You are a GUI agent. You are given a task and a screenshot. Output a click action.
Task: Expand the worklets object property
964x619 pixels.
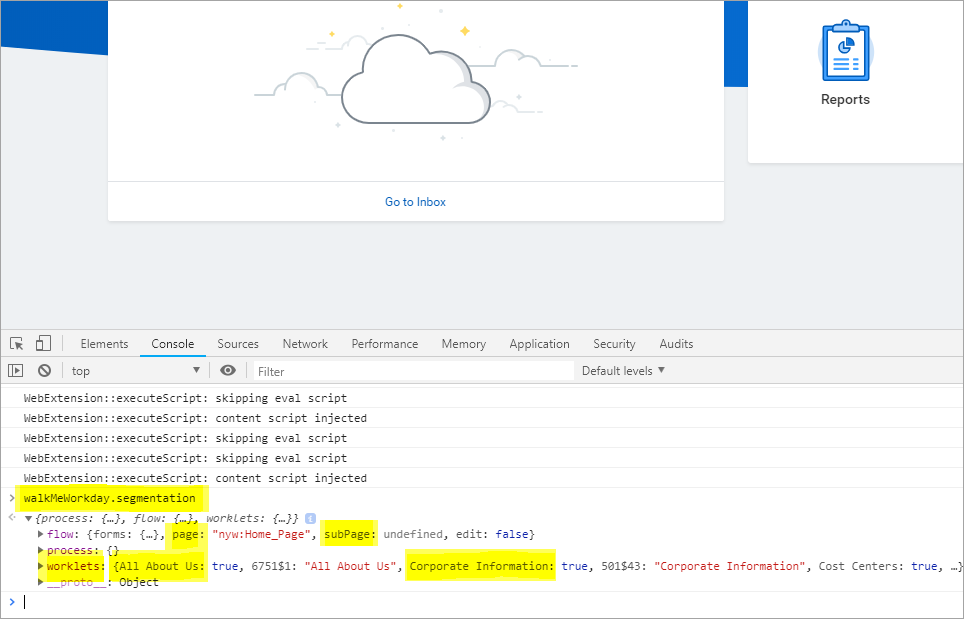tap(41, 566)
